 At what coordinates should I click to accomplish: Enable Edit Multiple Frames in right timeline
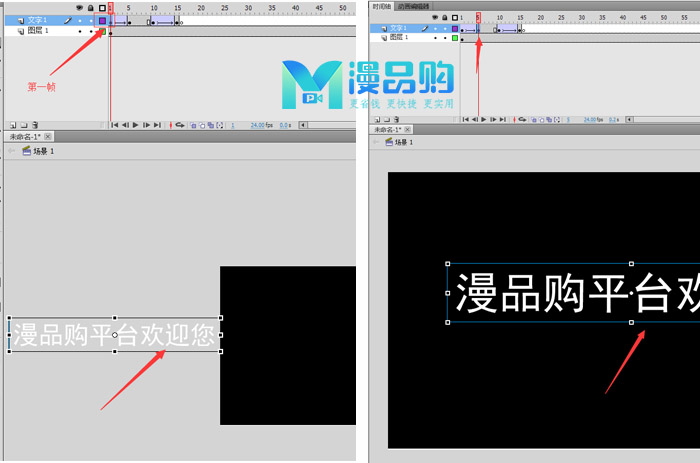point(550,120)
